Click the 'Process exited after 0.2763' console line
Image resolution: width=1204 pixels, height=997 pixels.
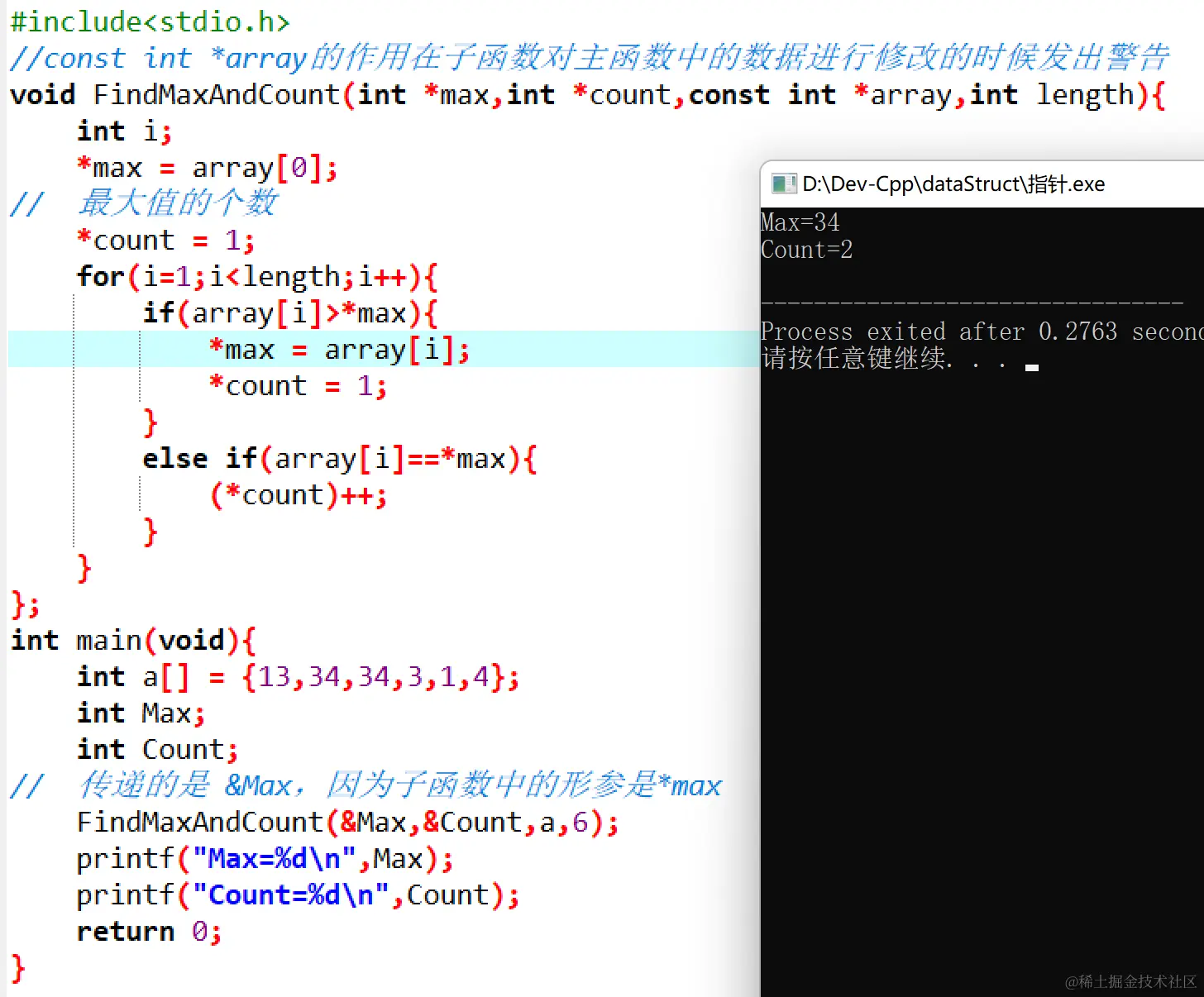pyautogui.click(x=982, y=332)
